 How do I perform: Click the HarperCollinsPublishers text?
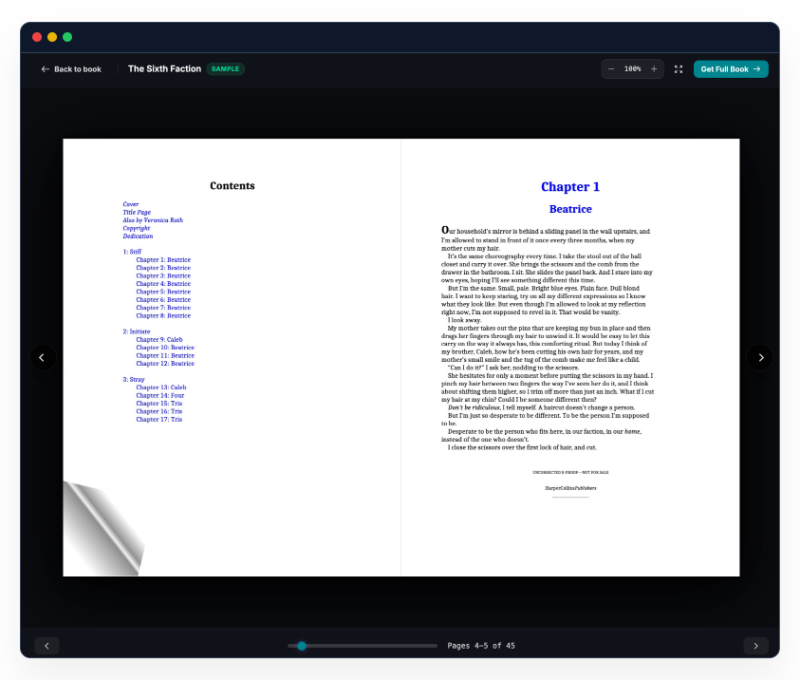(570, 488)
